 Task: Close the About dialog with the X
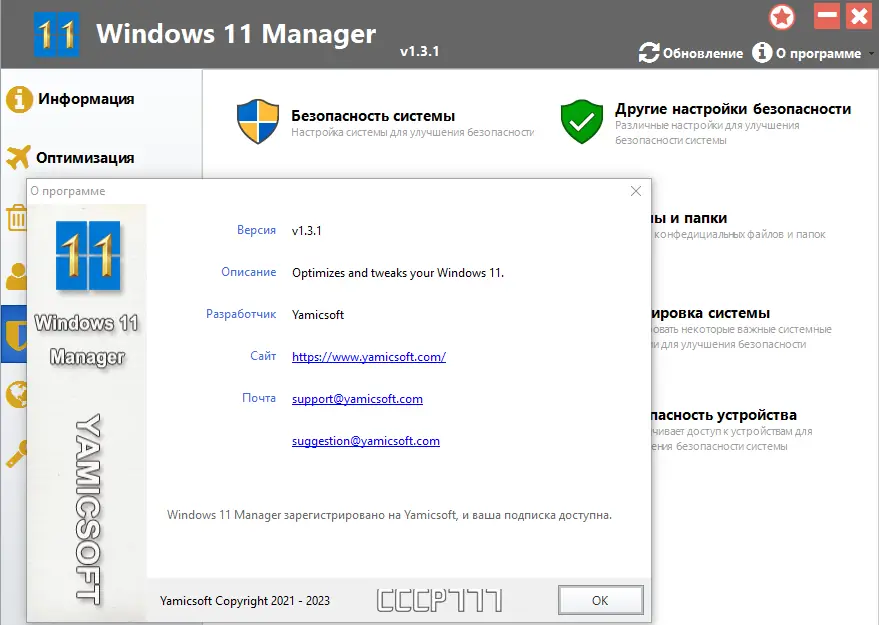tap(635, 190)
